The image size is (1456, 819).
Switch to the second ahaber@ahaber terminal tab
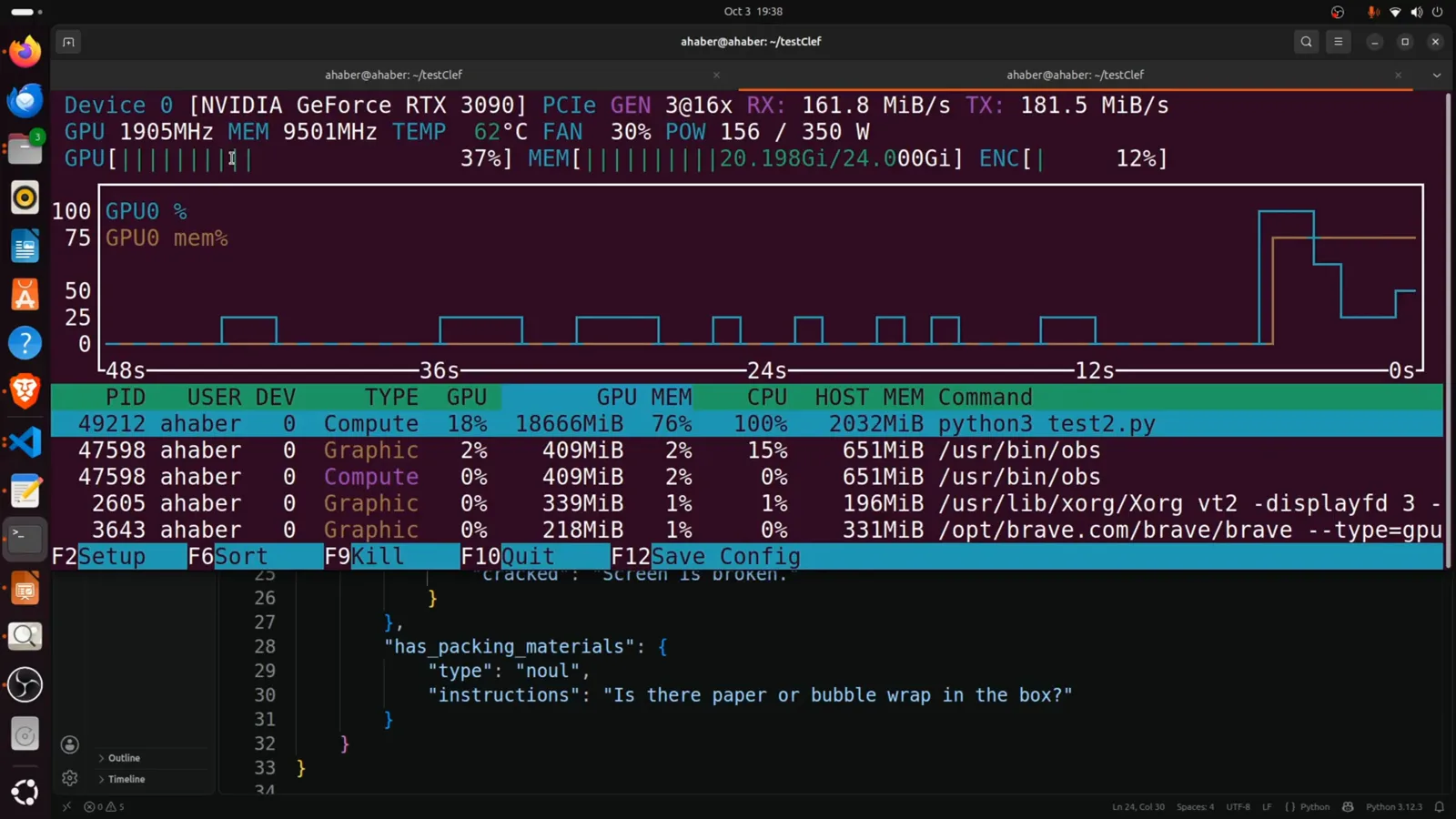(1075, 76)
